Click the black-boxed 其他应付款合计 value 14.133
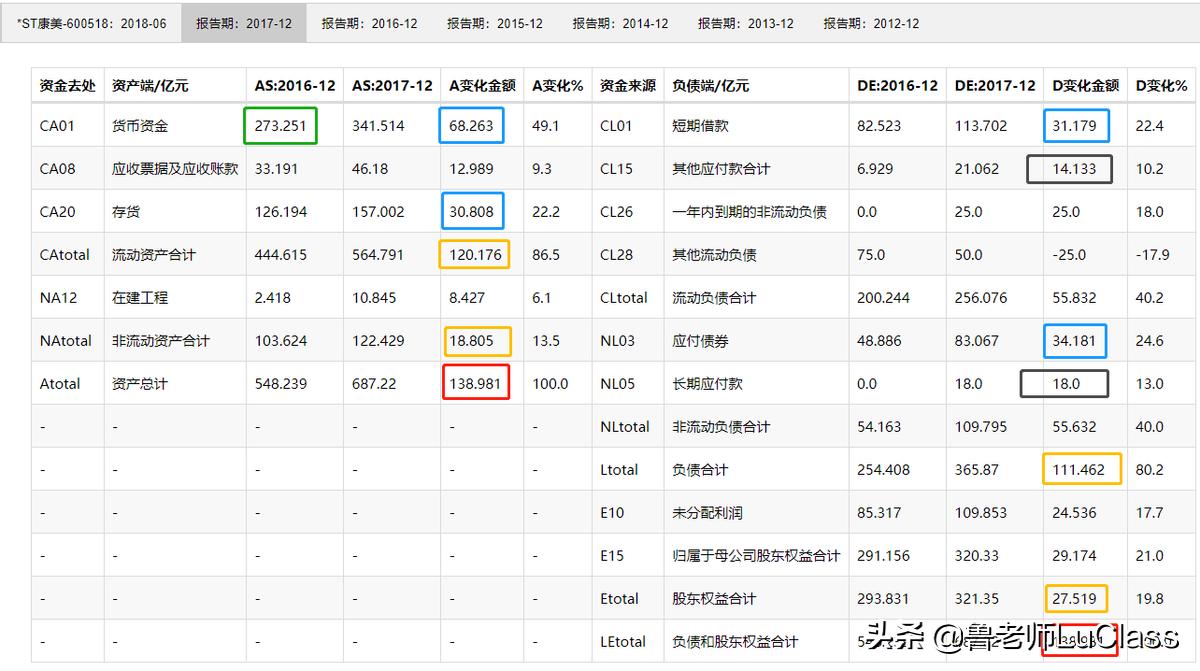 (1072, 168)
